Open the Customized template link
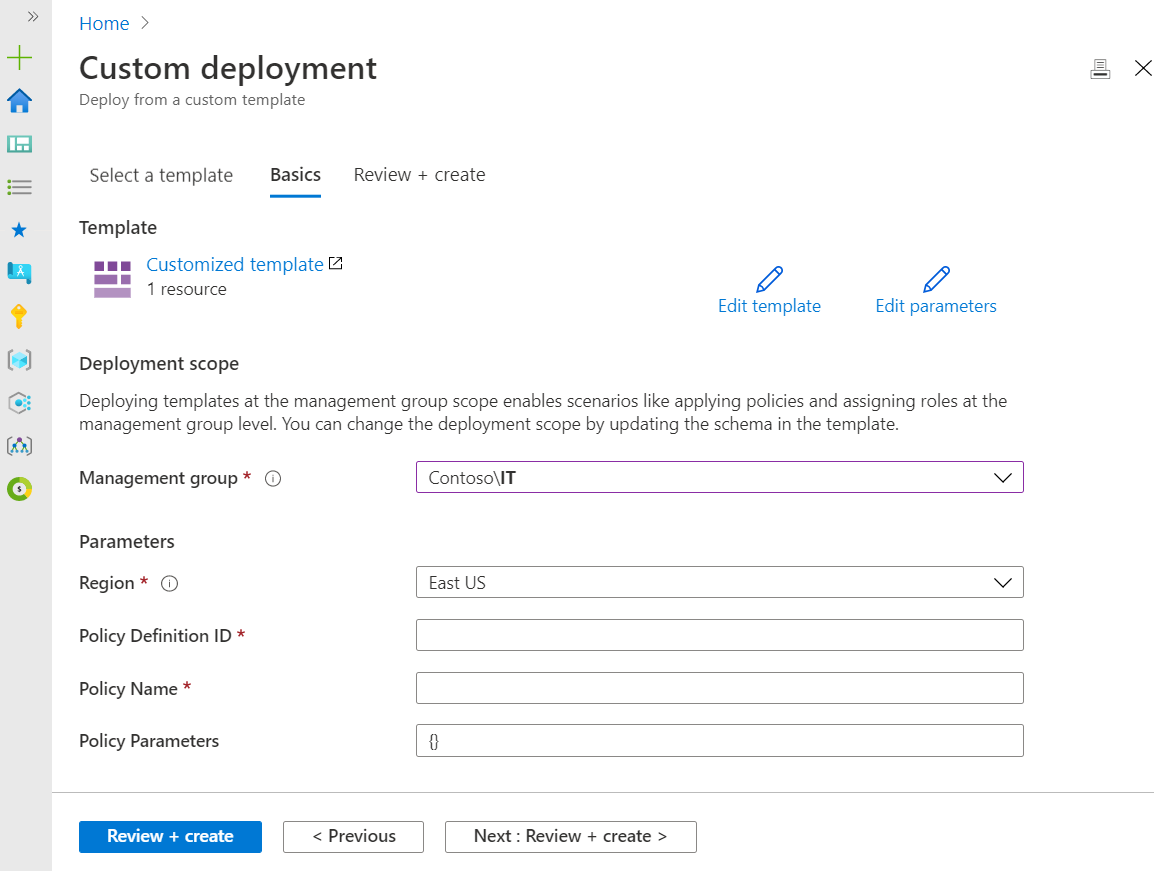 point(235,264)
